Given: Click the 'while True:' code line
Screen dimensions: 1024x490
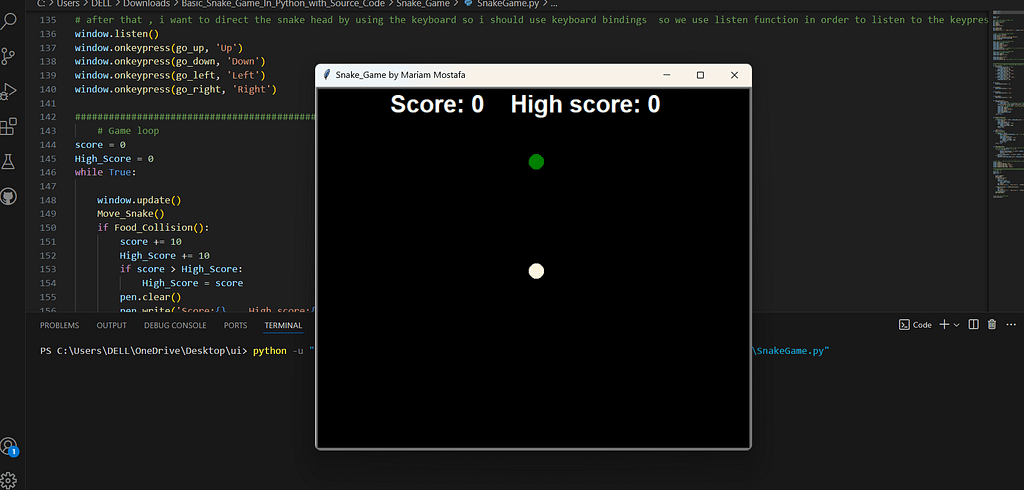Looking at the screenshot, I should click(x=106, y=172).
